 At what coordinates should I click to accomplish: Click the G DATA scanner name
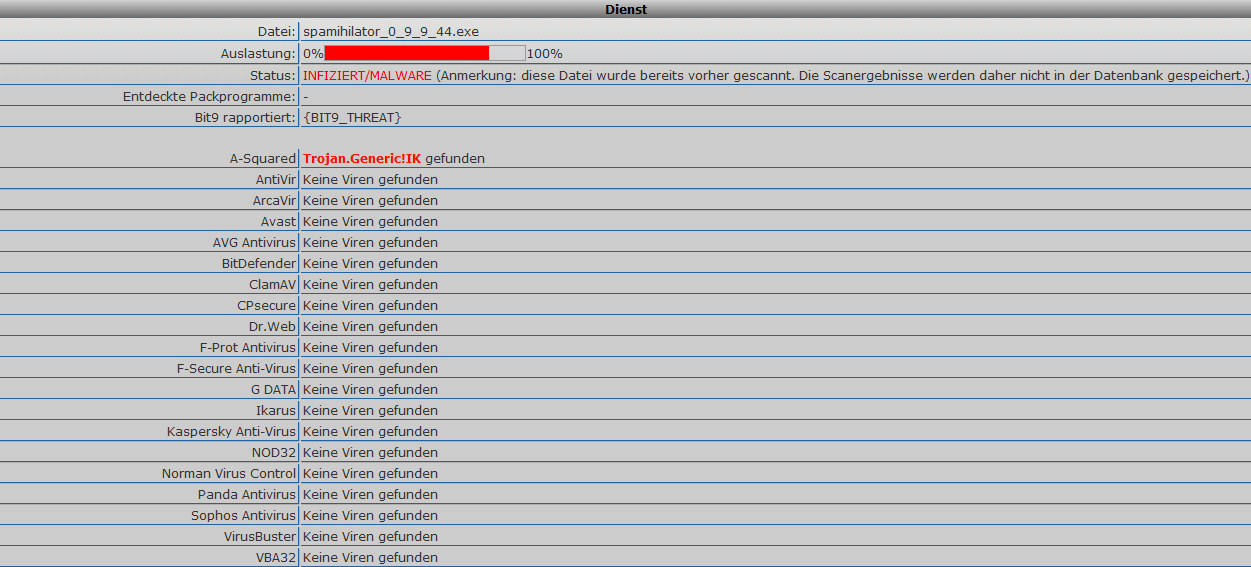[274, 389]
